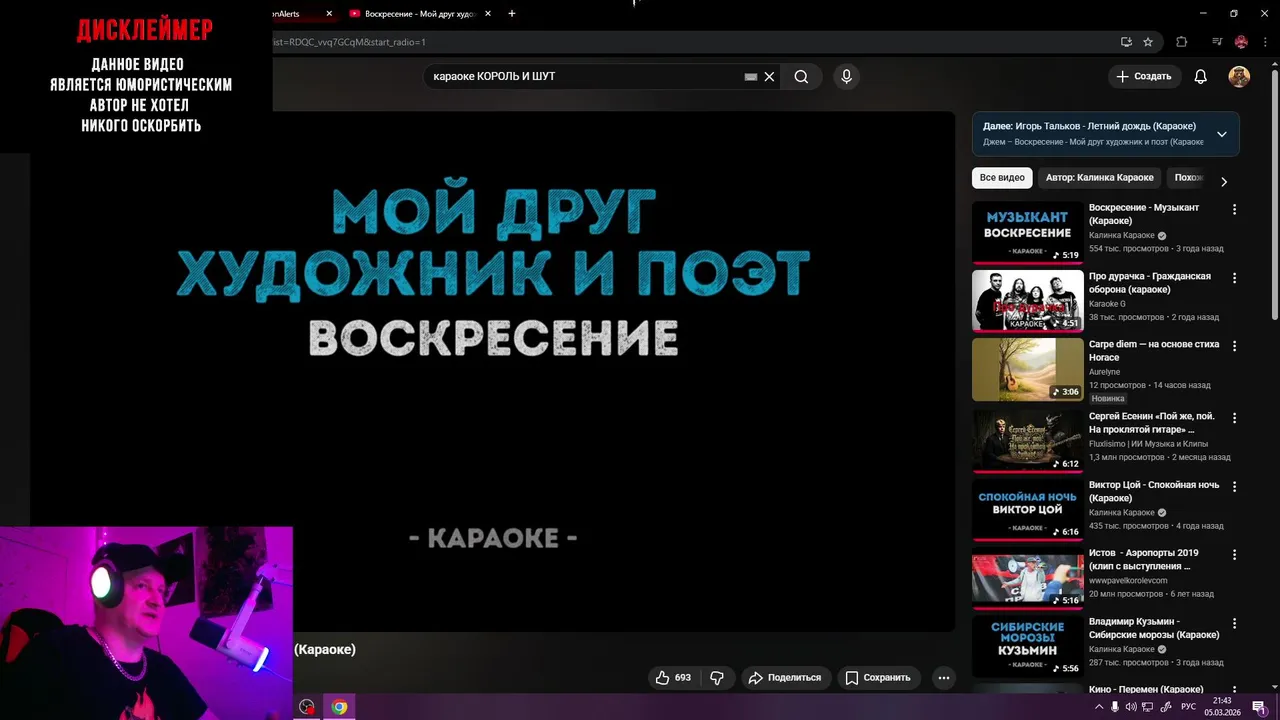Click the search magnifier button
Screen dimensions: 1280x720
(801, 77)
